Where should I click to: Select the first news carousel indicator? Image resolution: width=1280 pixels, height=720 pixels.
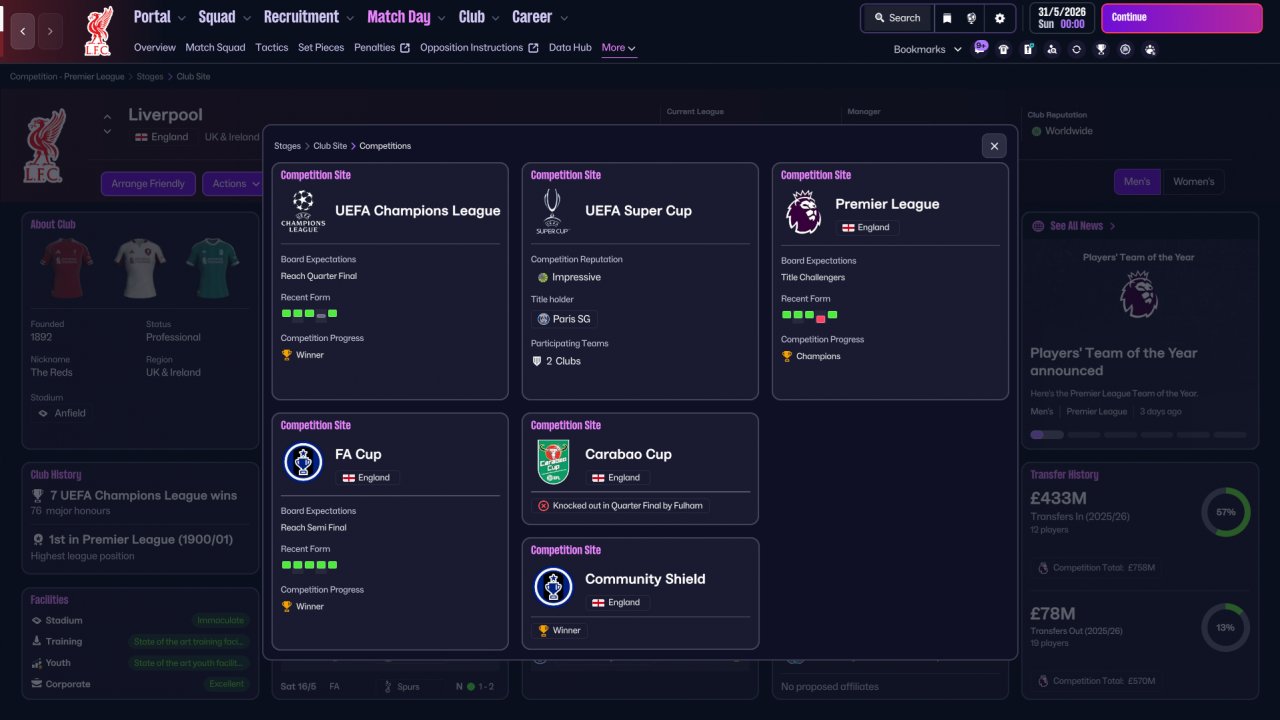[1047, 435]
